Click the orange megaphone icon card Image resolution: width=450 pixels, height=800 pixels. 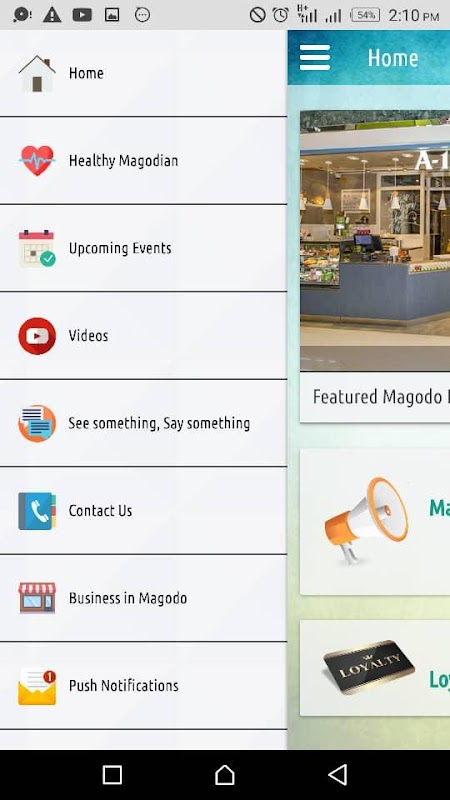tap(374, 522)
